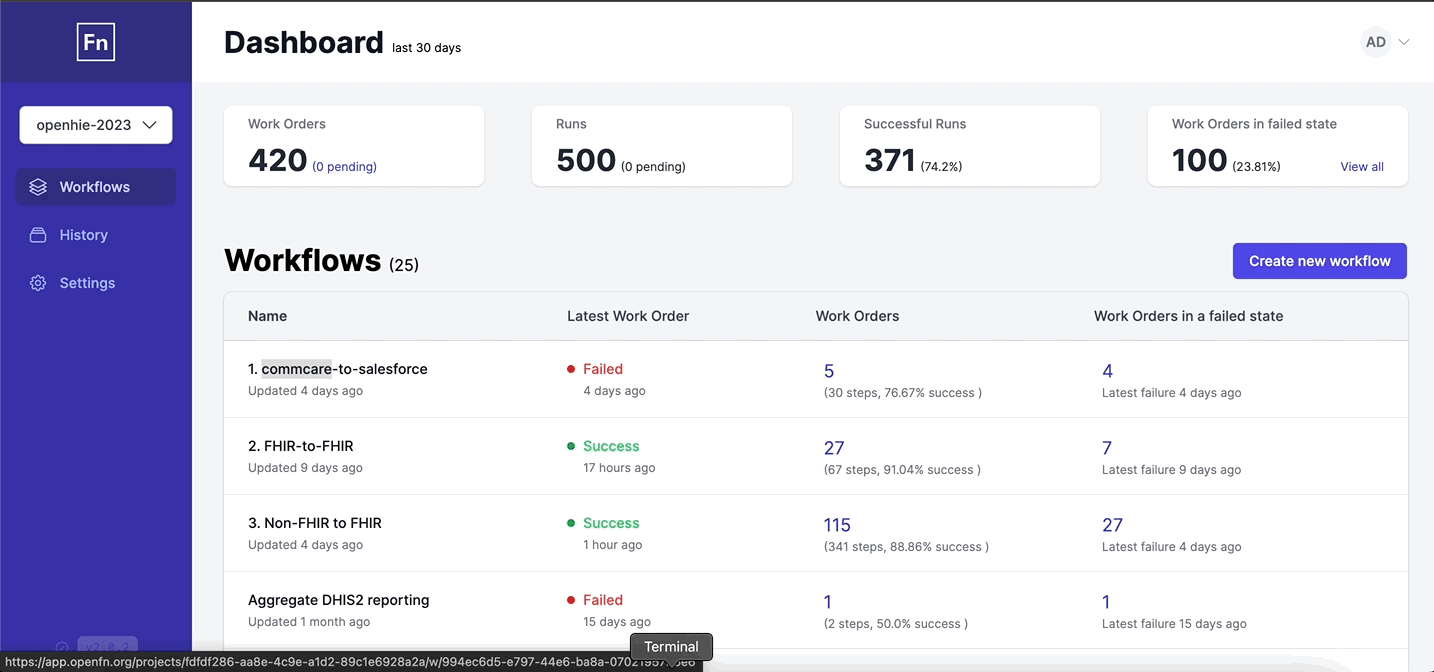Click "(341 steps, 88.86% success )" text
The image size is (1434, 672).
click(x=906, y=547)
